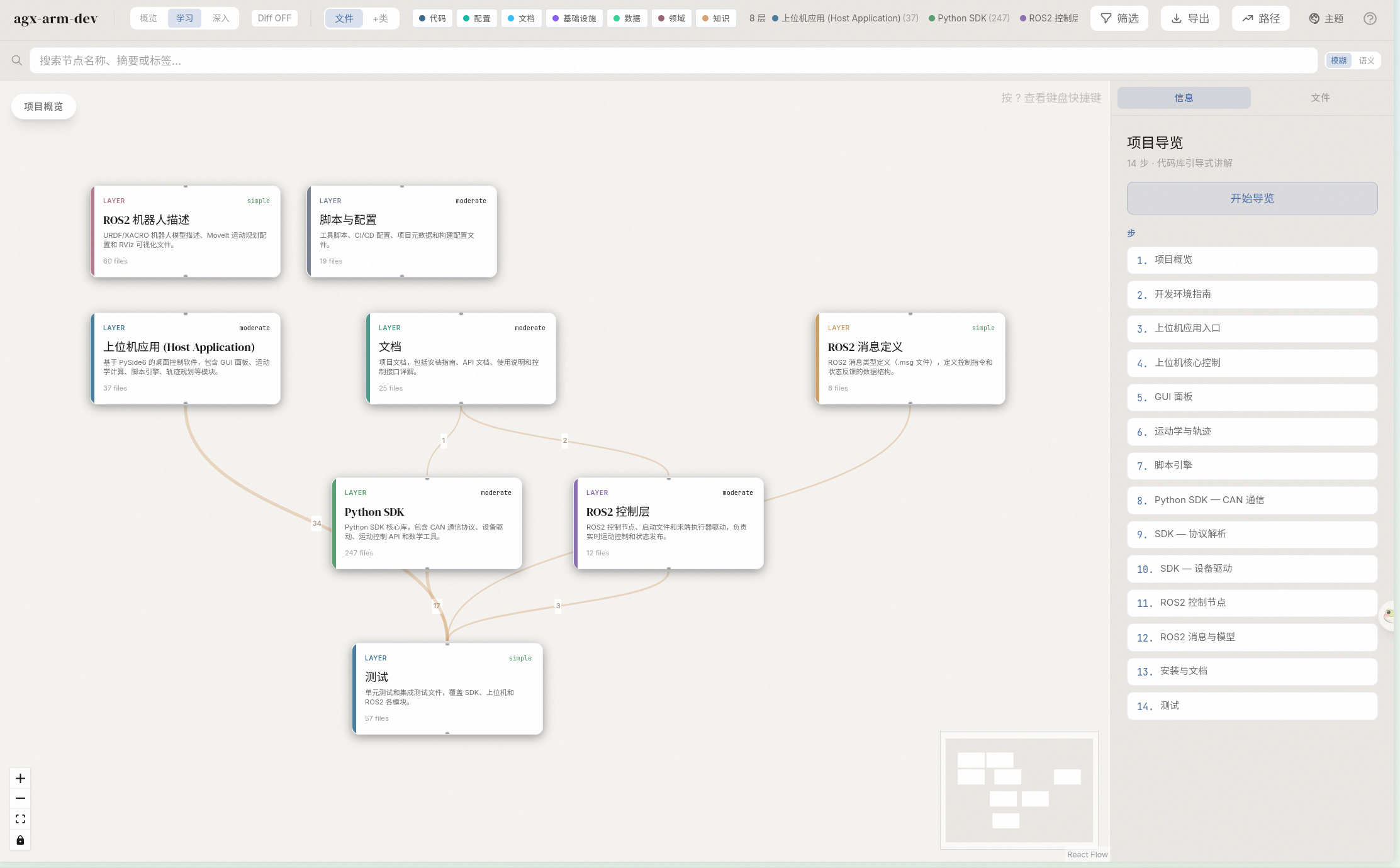The width and height of the screenshot is (1400, 868).
Task: Toggle the 文档 category filter
Action: tap(521, 18)
